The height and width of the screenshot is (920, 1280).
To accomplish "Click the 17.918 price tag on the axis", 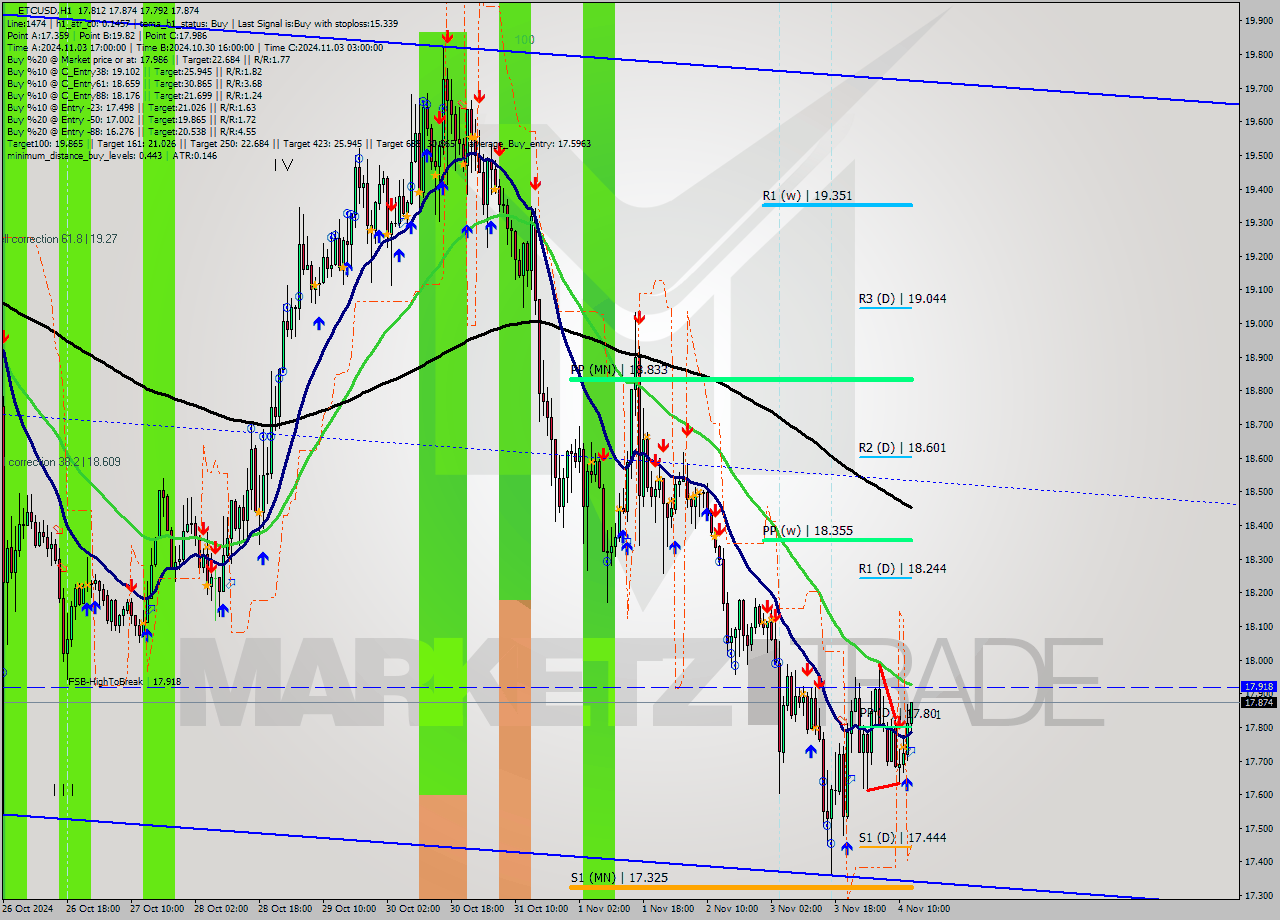I will pyautogui.click(x=1258, y=687).
